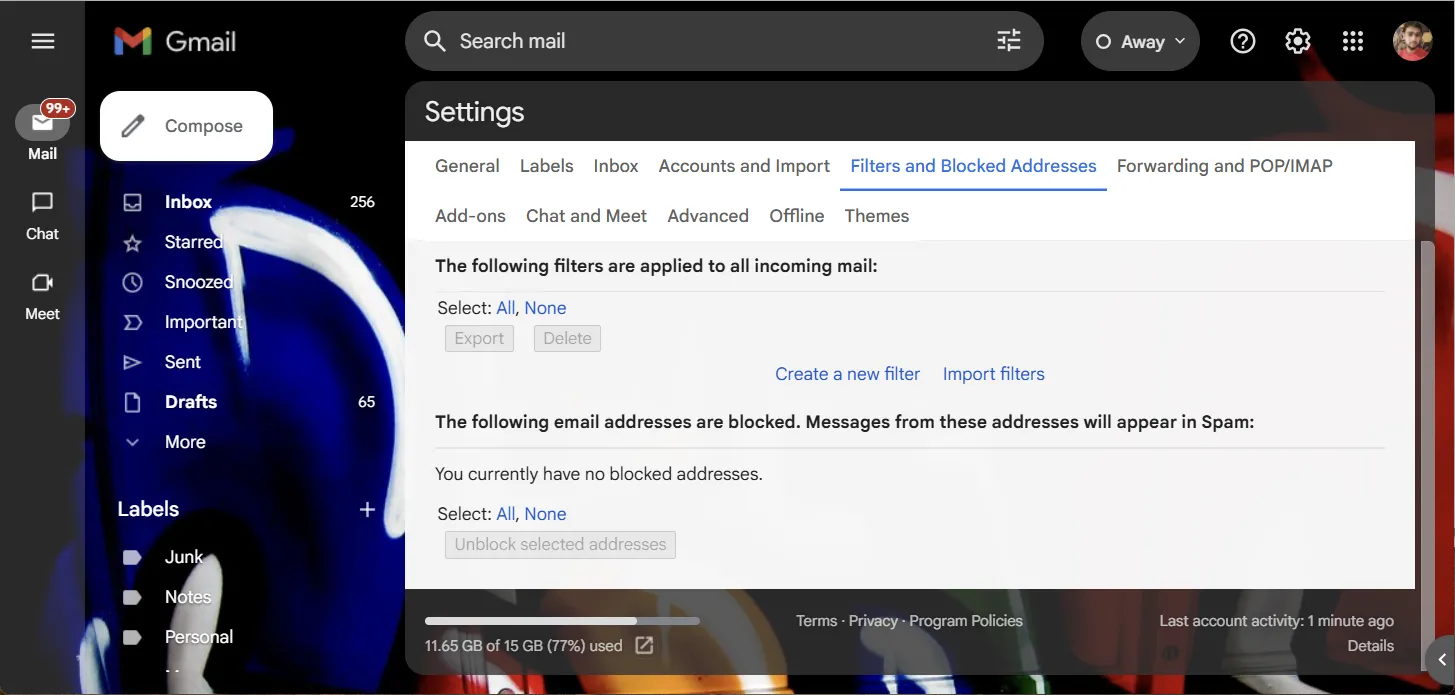This screenshot has width=1455, height=695.
Task: Open the Google apps grid
Action: point(1352,41)
